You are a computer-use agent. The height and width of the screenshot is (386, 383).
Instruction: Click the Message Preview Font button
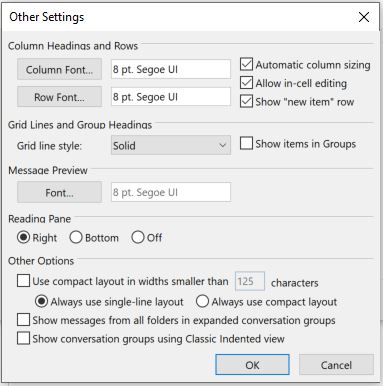[59, 192]
